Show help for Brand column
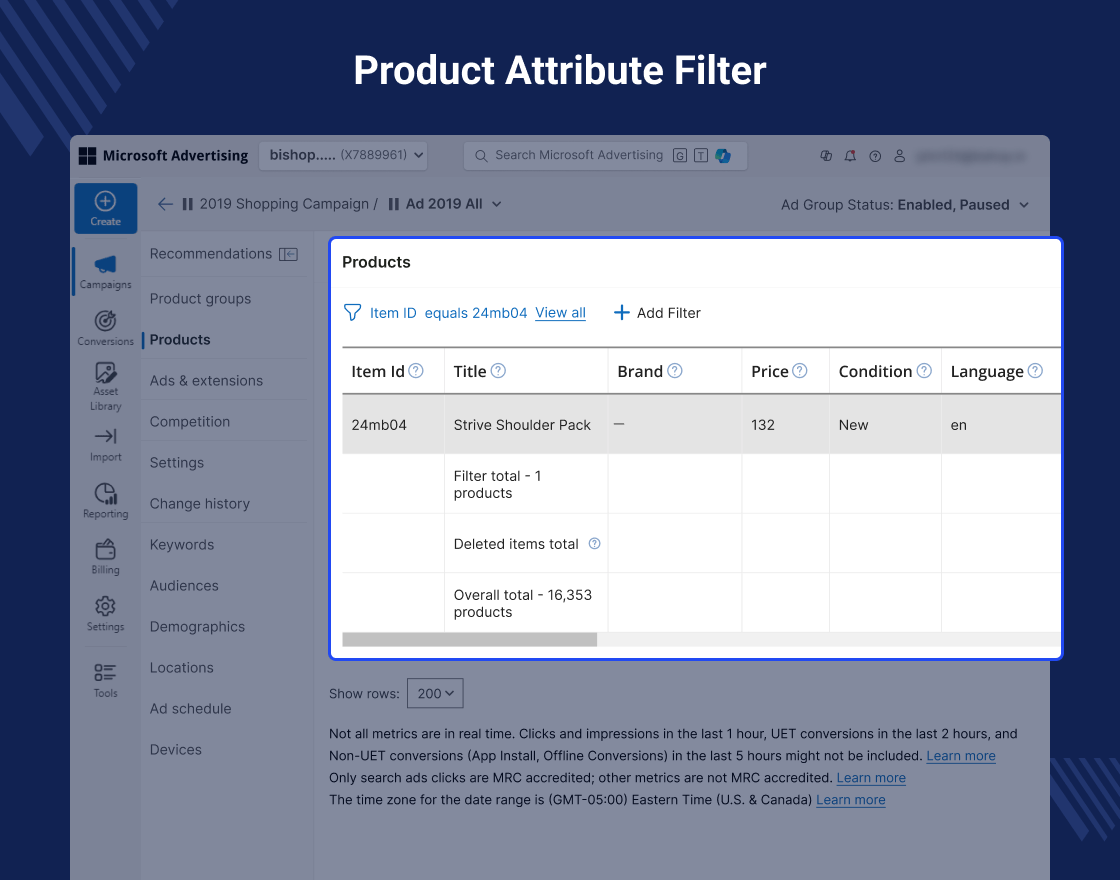This screenshot has height=880, width=1120. tap(674, 371)
